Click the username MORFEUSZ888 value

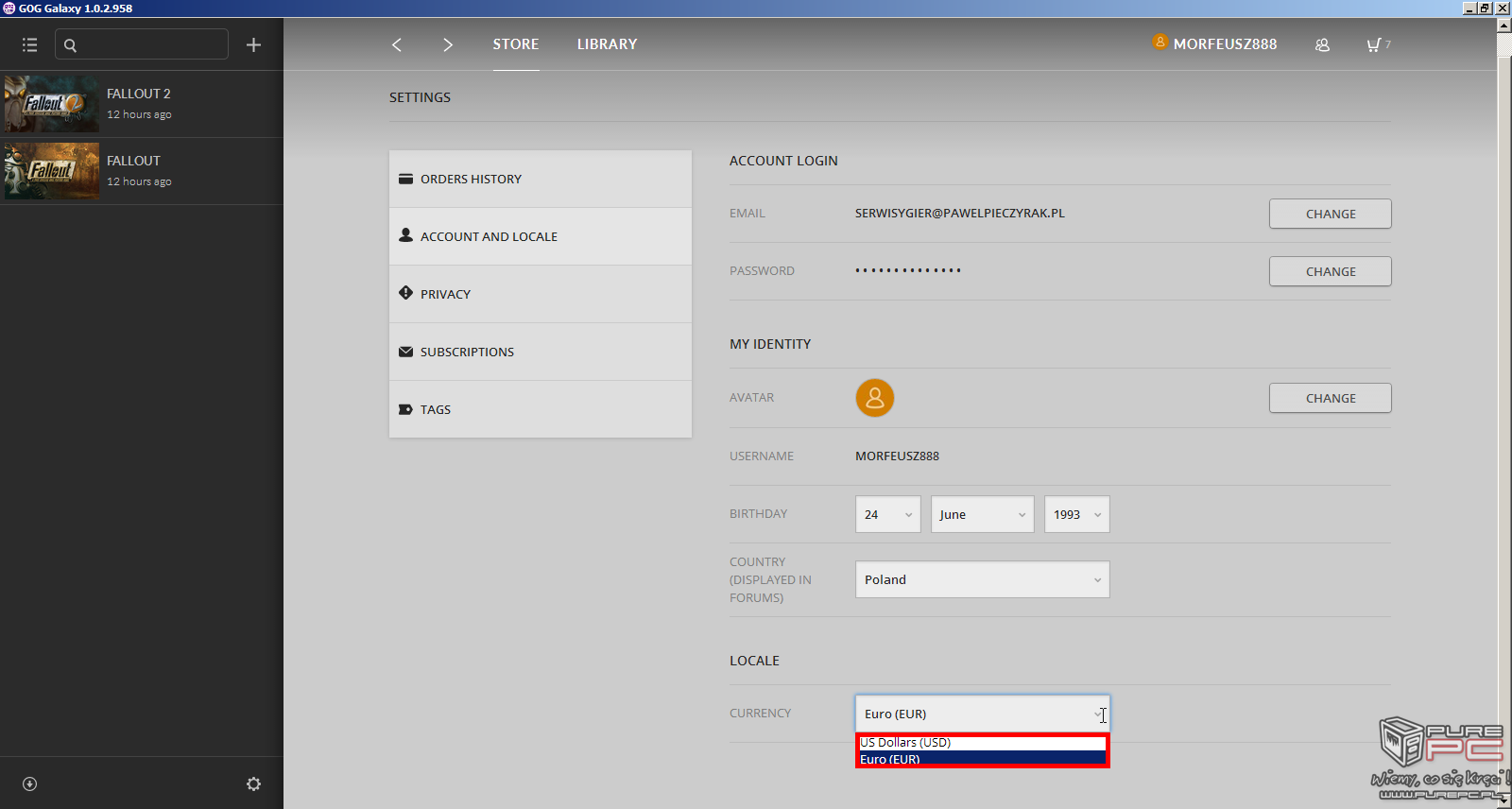(897, 456)
